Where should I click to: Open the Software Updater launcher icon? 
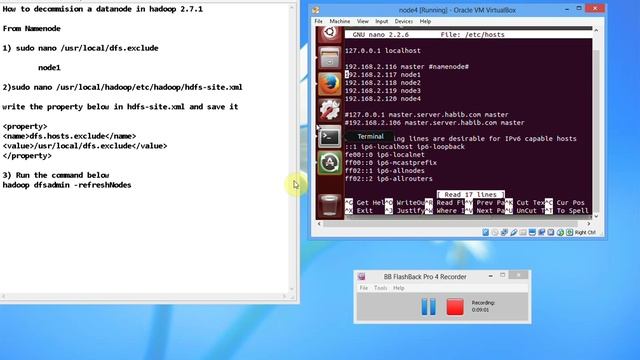tap(330, 163)
